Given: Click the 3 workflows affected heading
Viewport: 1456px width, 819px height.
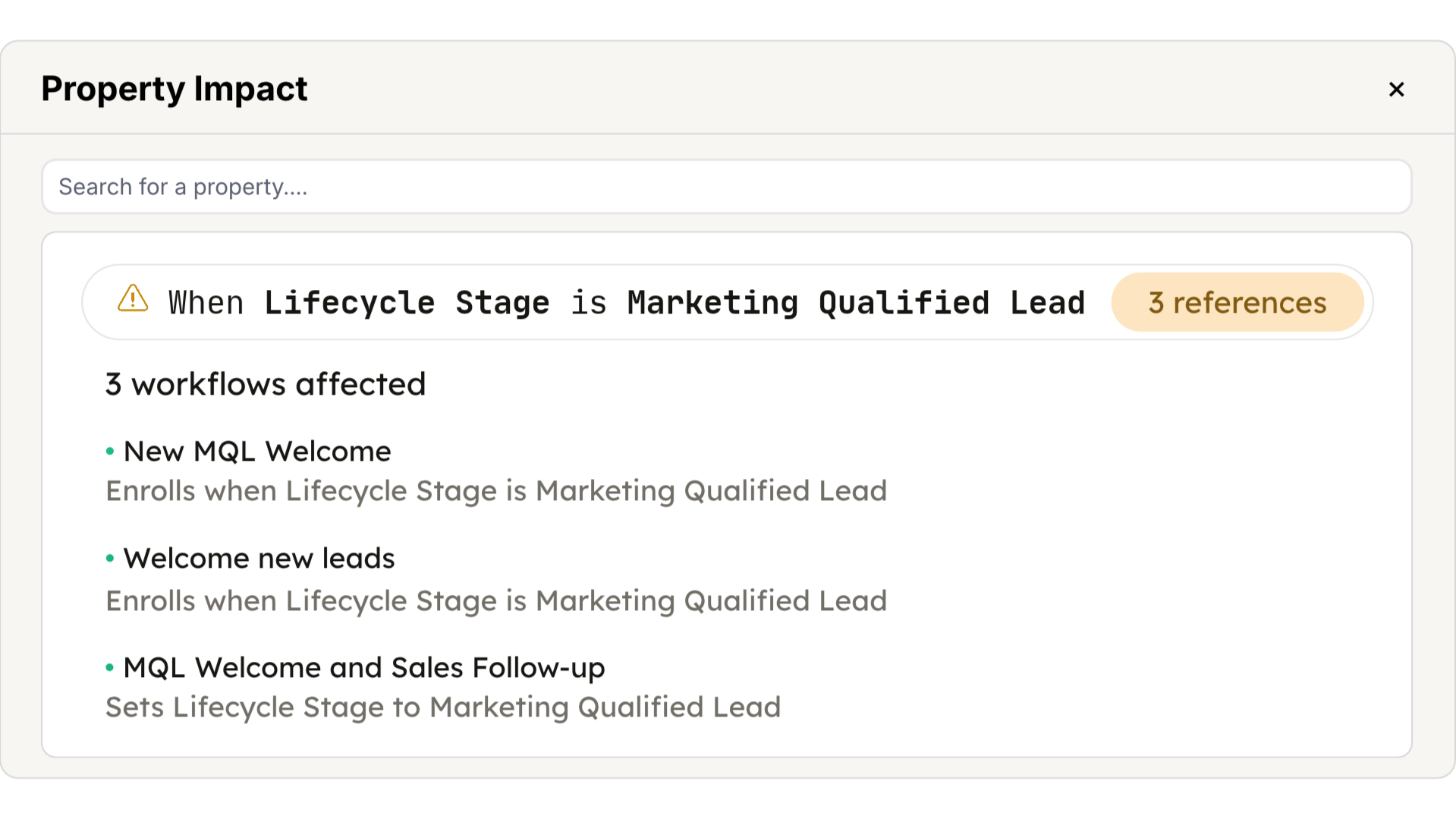Looking at the screenshot, I should 266,384.
